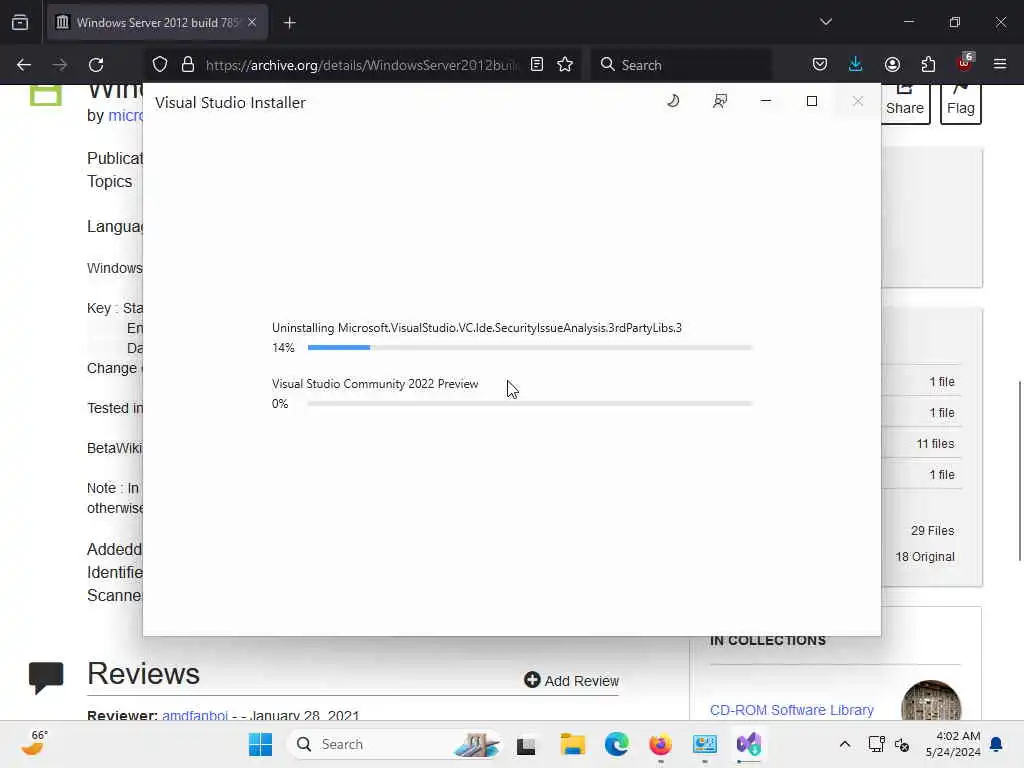
Task: Click the archive.org URL address field
Action: (361, 65)
